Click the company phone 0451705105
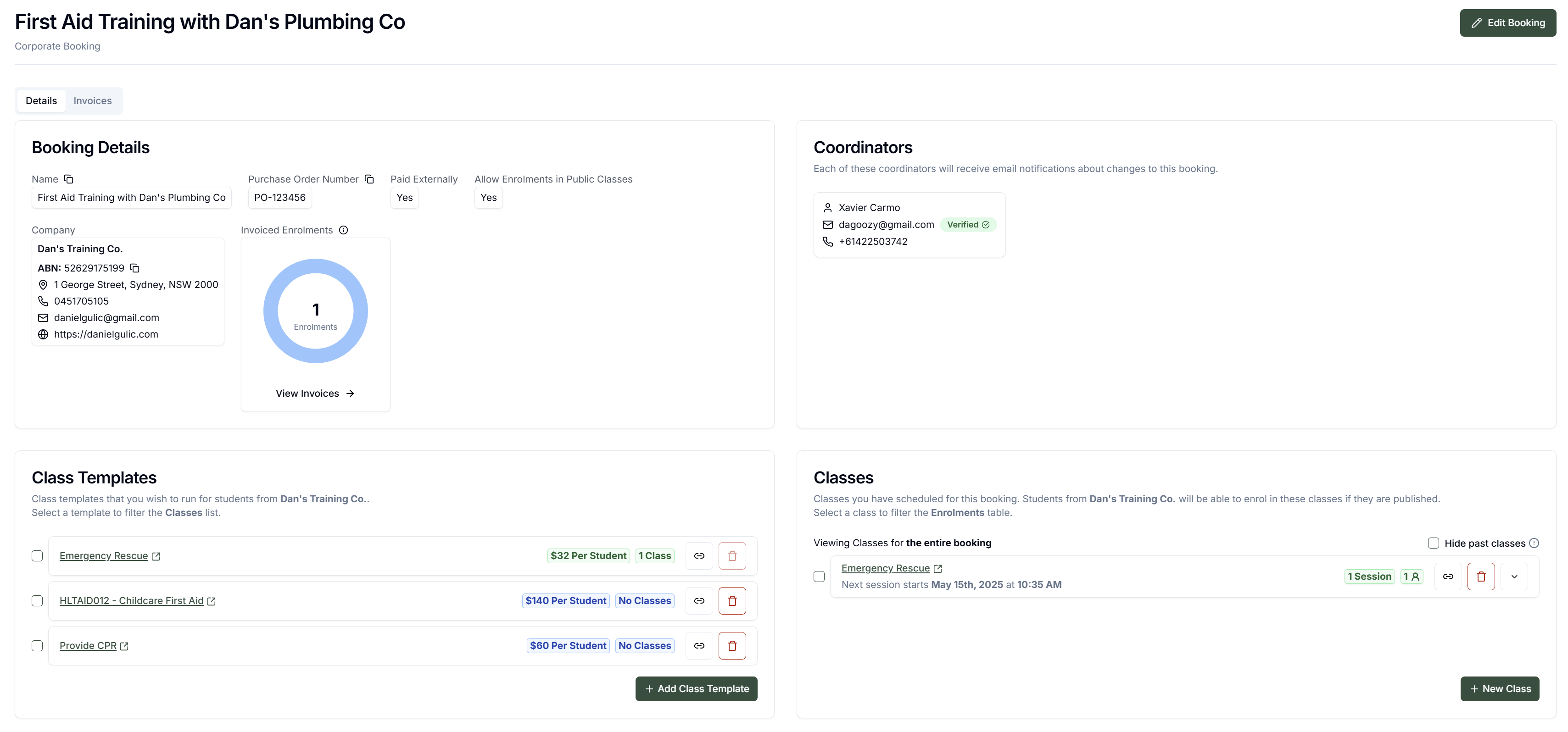The height and width of the screenshot is (732, 1568). 82,301
